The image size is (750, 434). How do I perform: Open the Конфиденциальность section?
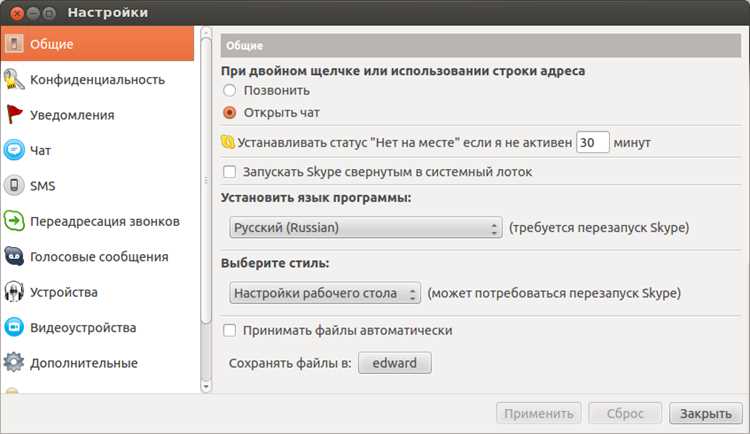pyautogui.click(x=98, y=79)
